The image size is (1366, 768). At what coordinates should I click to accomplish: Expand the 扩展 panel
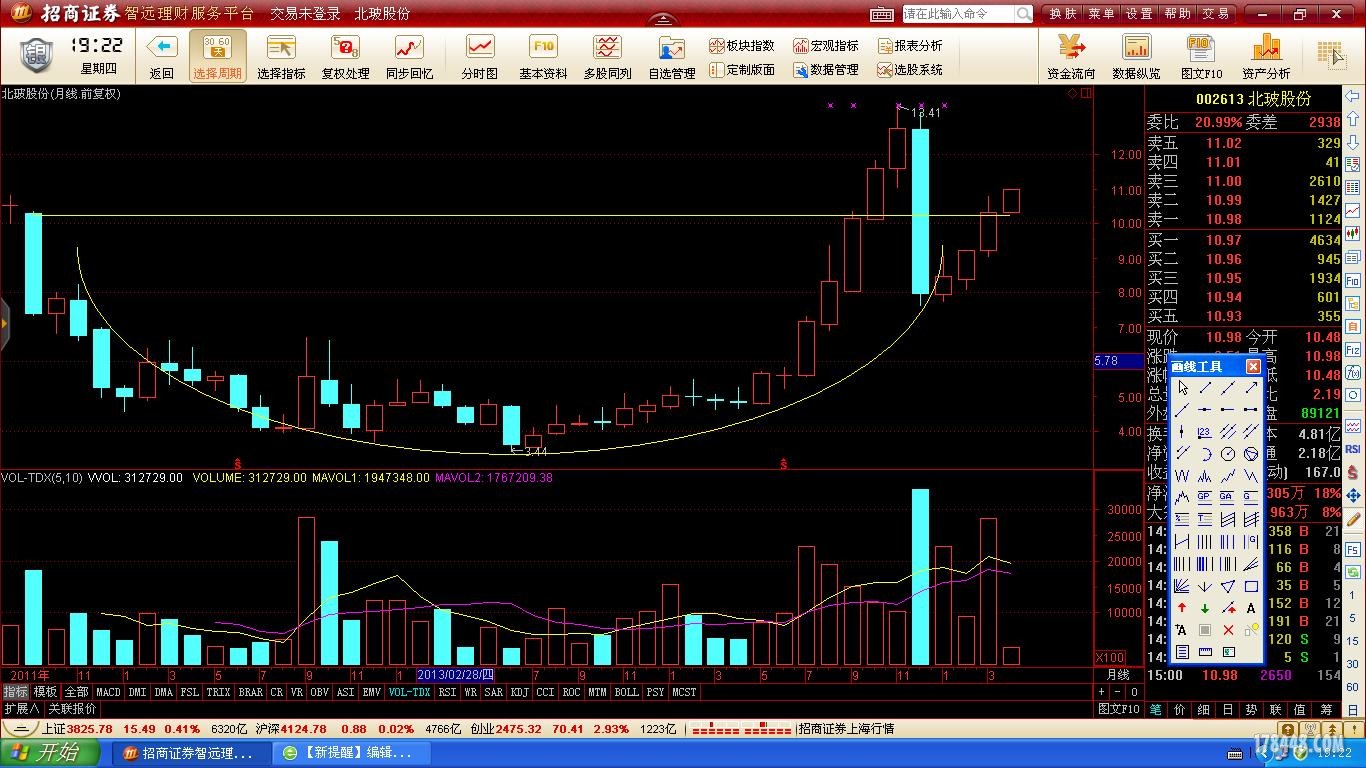[x=21, y=708]
